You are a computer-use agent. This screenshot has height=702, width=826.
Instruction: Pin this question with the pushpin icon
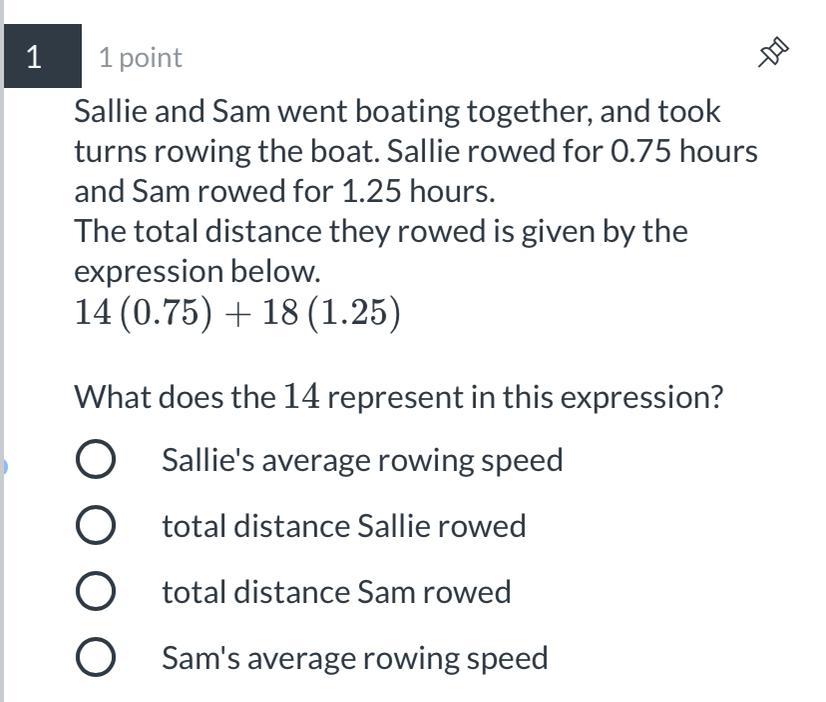(773, 53)
